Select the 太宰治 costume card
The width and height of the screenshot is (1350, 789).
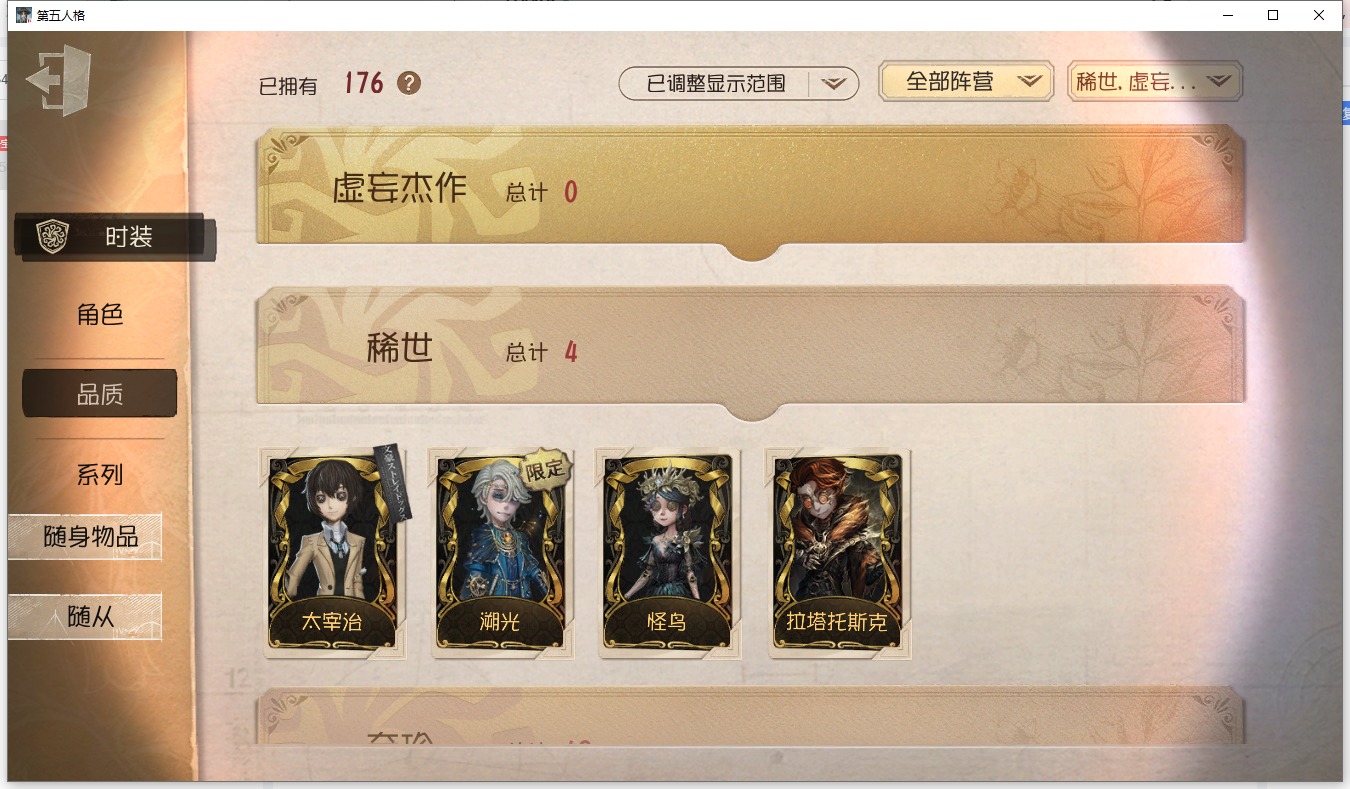[x=333, y=553]
